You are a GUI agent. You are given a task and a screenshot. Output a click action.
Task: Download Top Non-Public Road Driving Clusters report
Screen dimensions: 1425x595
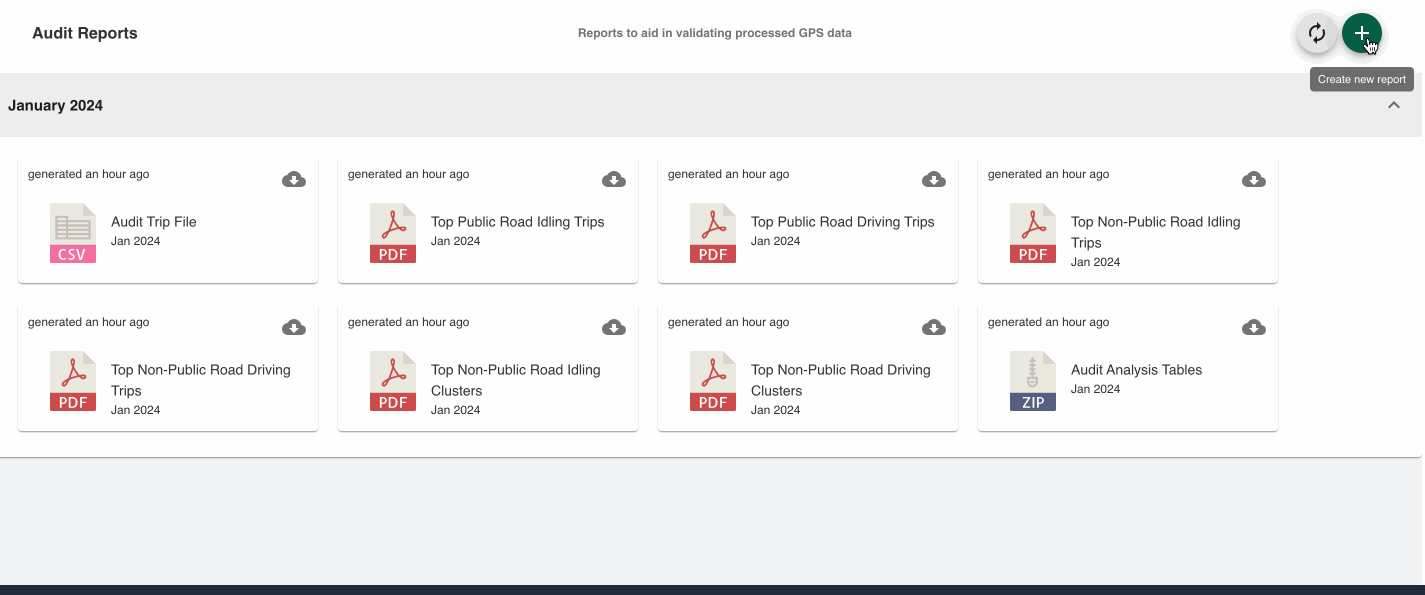pos(934,328)
